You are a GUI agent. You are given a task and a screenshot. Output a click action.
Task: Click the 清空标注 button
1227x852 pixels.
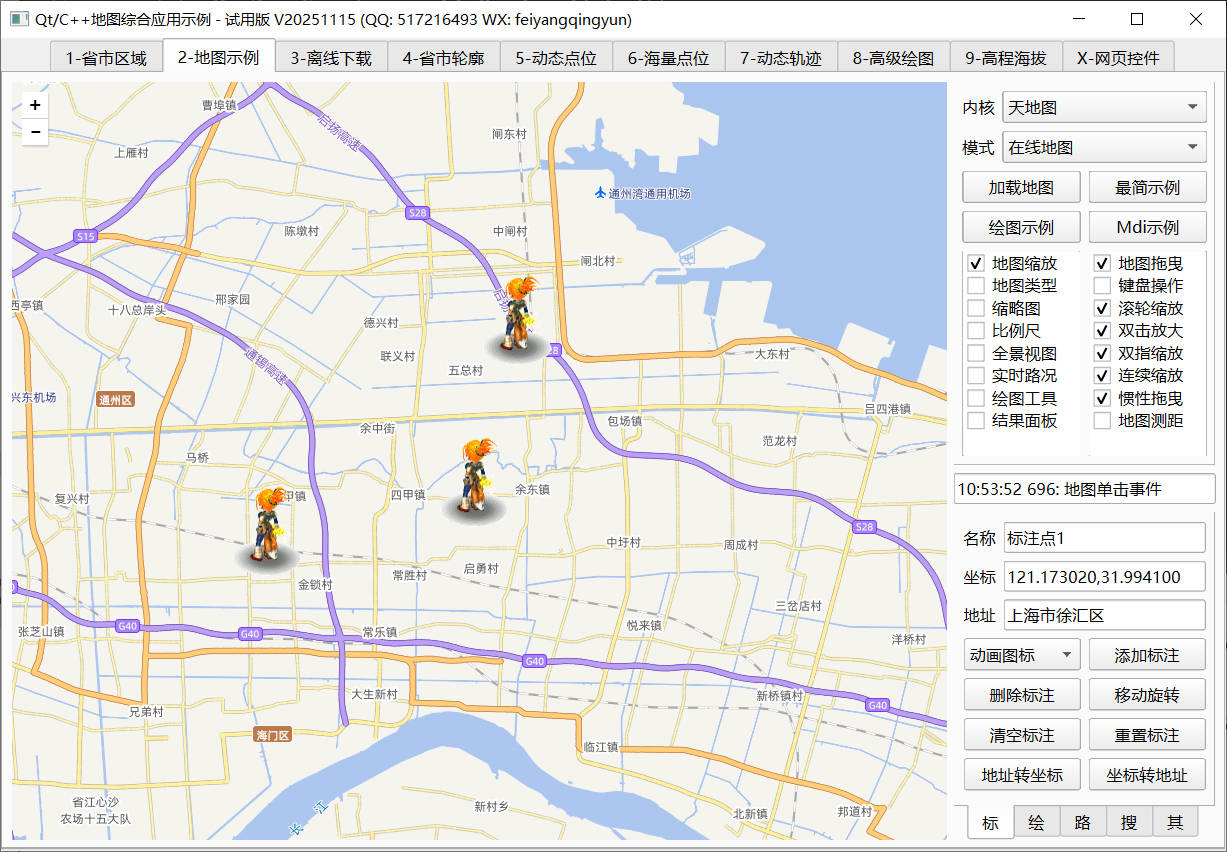click(1021, 735)
